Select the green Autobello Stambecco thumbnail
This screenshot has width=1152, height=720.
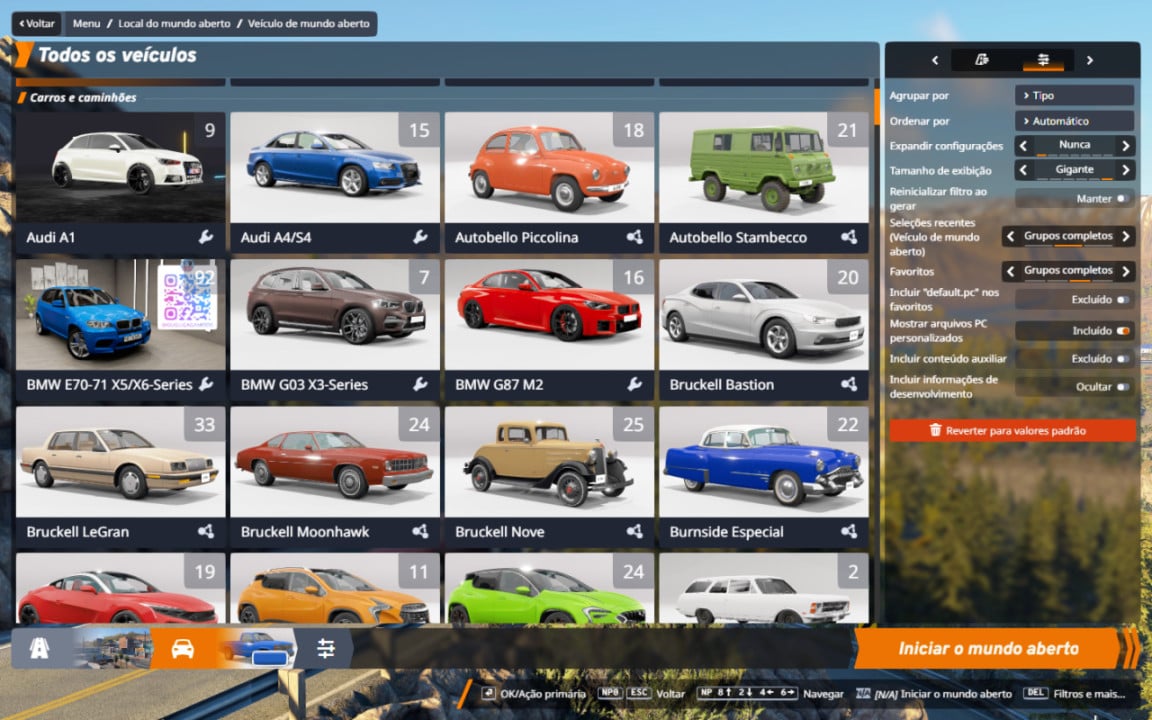pos(764,168)
